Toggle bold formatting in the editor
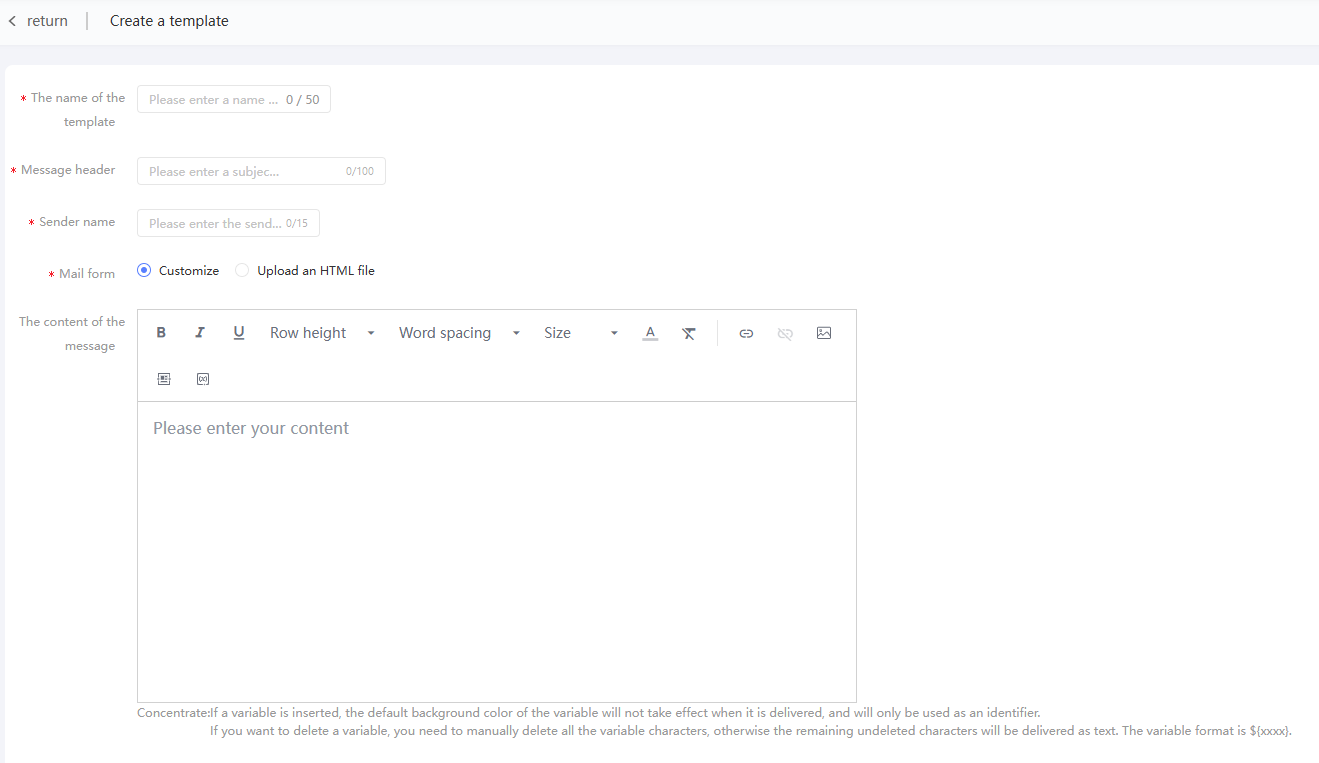 [x=161, y=333]
